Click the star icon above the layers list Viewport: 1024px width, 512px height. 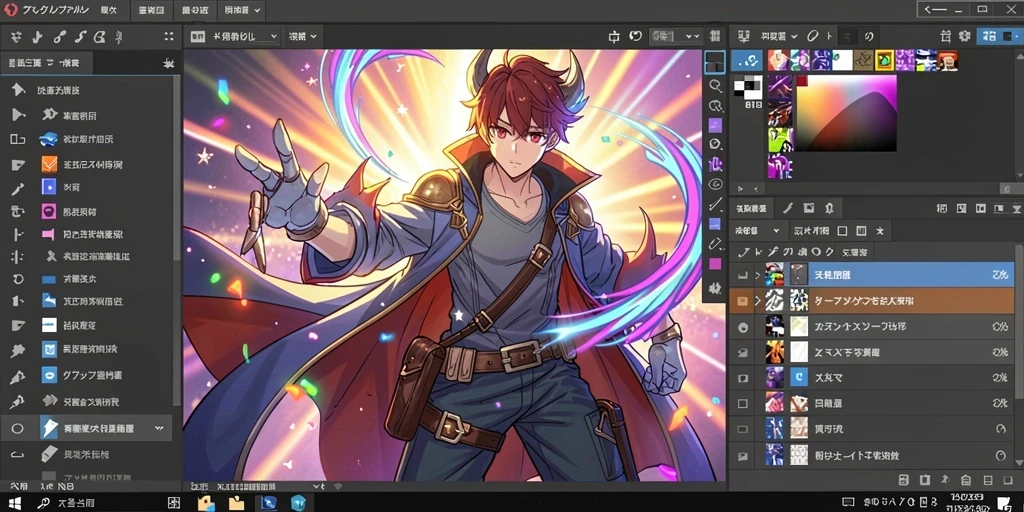880,231
